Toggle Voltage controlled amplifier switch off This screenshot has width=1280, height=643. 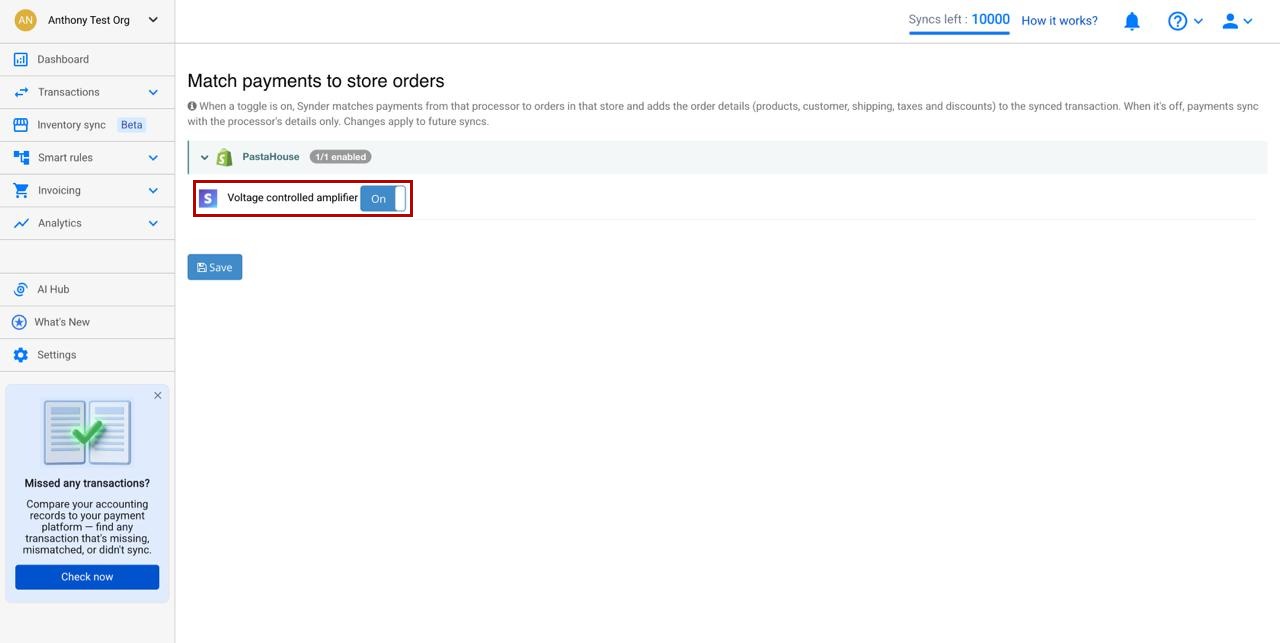pyautogui.click(x=383, y=198)
